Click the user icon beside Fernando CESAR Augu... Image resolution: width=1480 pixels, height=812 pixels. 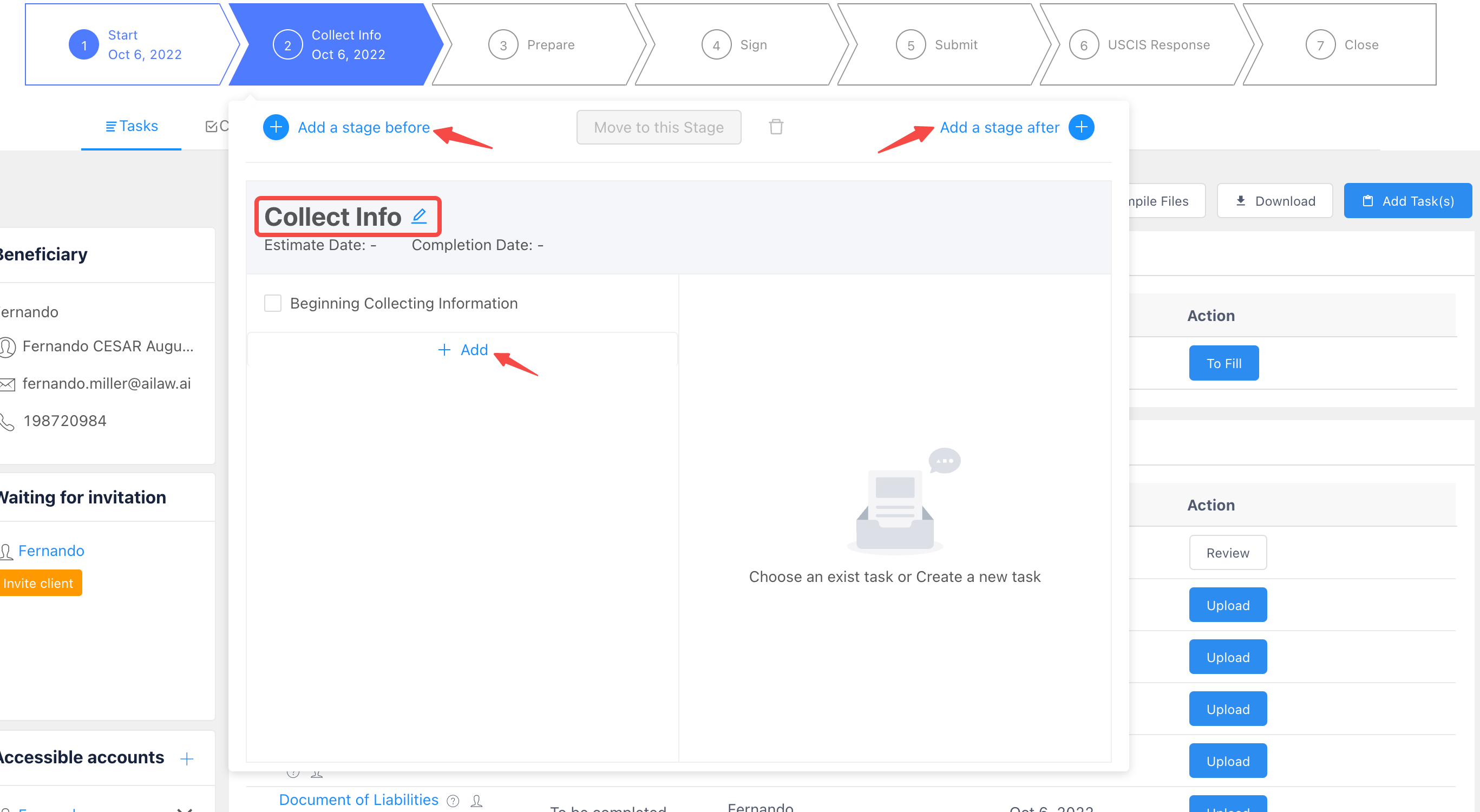7,347
